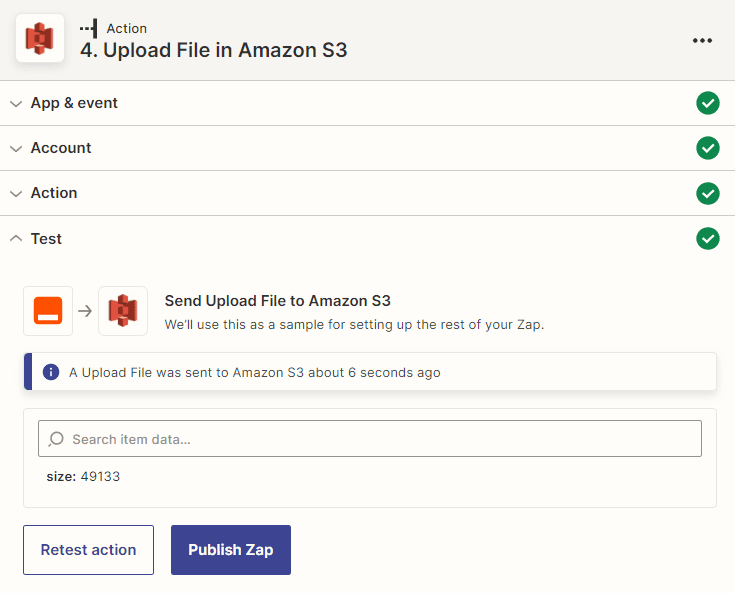The height and width of the screenshot is (593, 735).
Task: Click the Account section green checkmark
Action: point(708,148)
